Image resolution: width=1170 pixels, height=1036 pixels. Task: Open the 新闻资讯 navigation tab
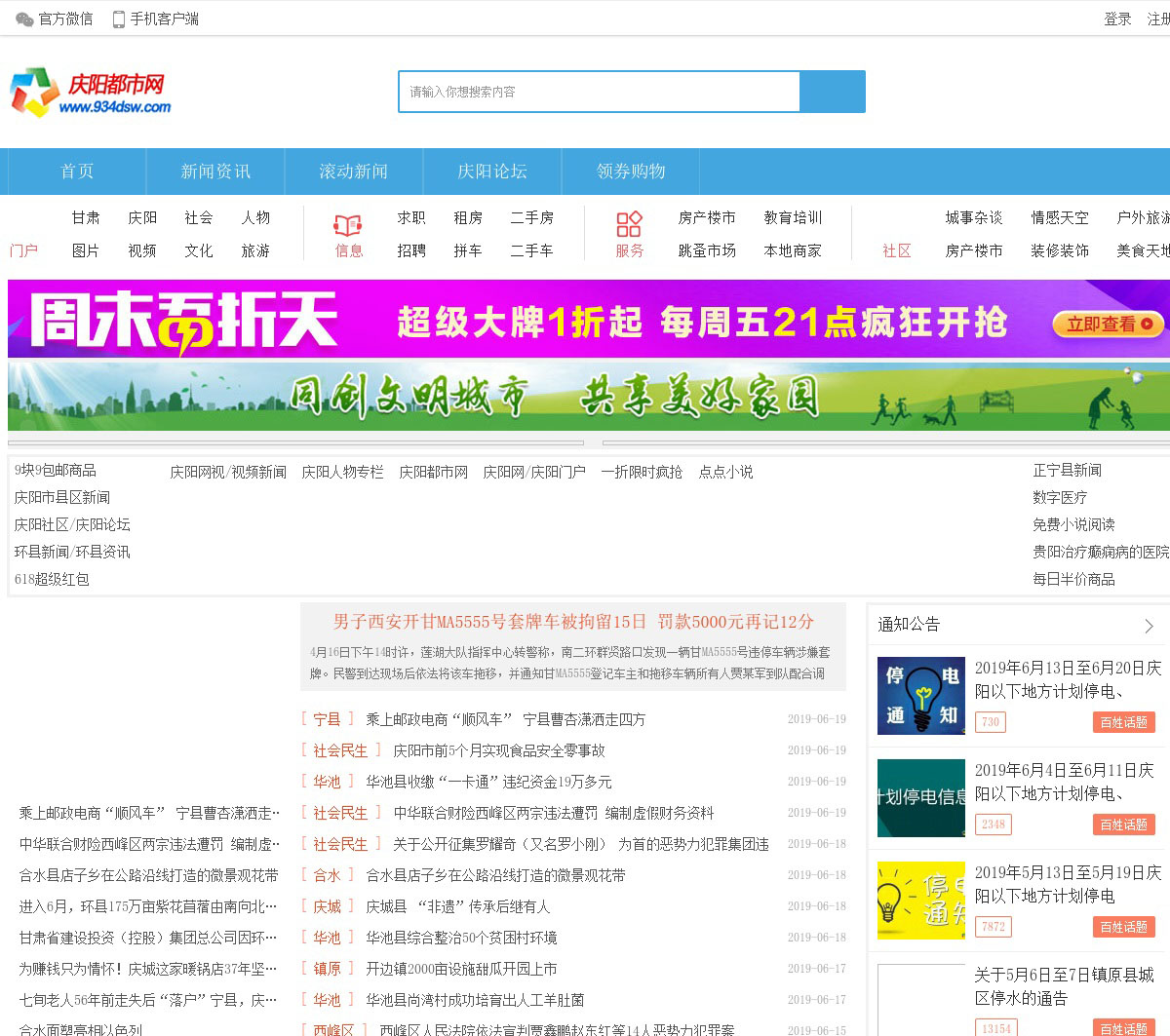point(215,172)
